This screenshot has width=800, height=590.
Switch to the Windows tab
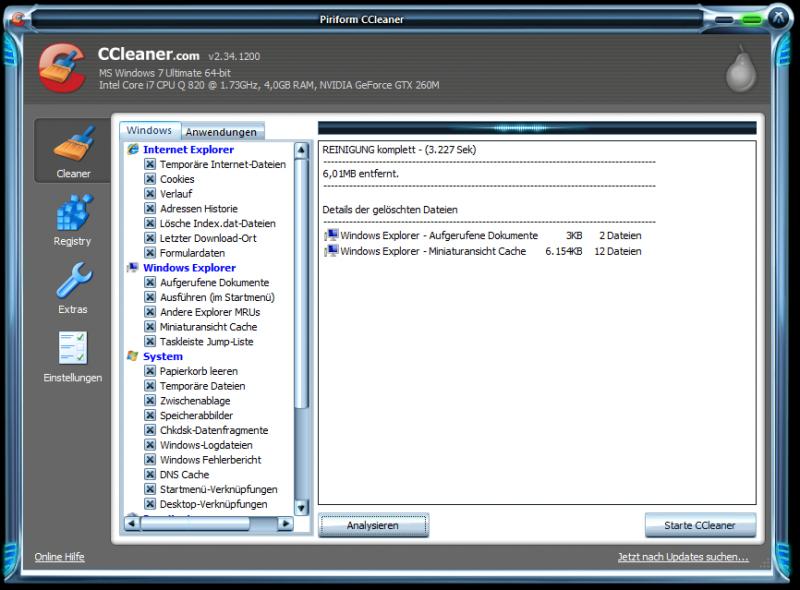tap(149, 130)
